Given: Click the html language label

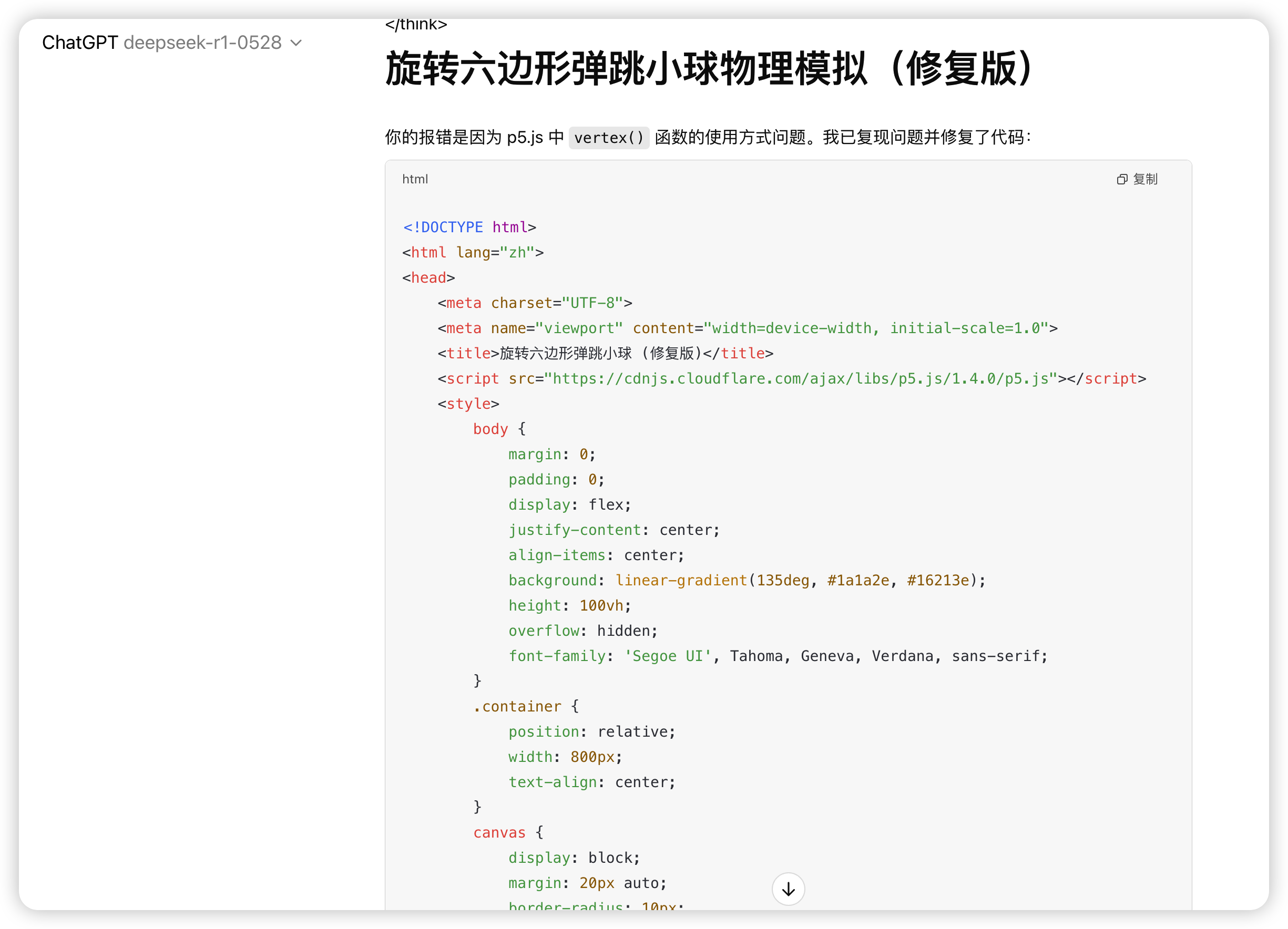Looking at the screenshot, I should 415,179.
